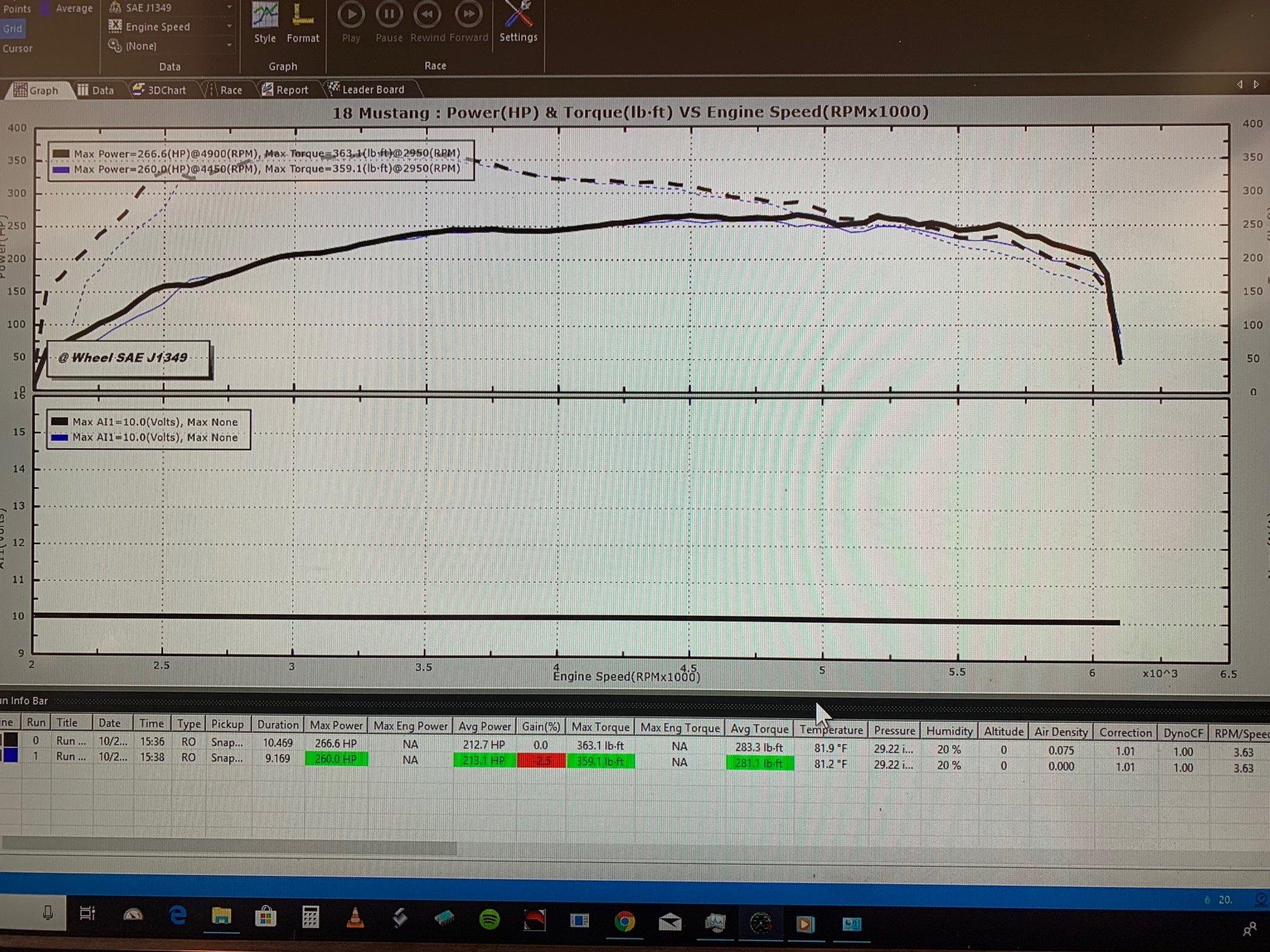
Task: Open Spotify from the taskbar
Action: click(489, 920)
